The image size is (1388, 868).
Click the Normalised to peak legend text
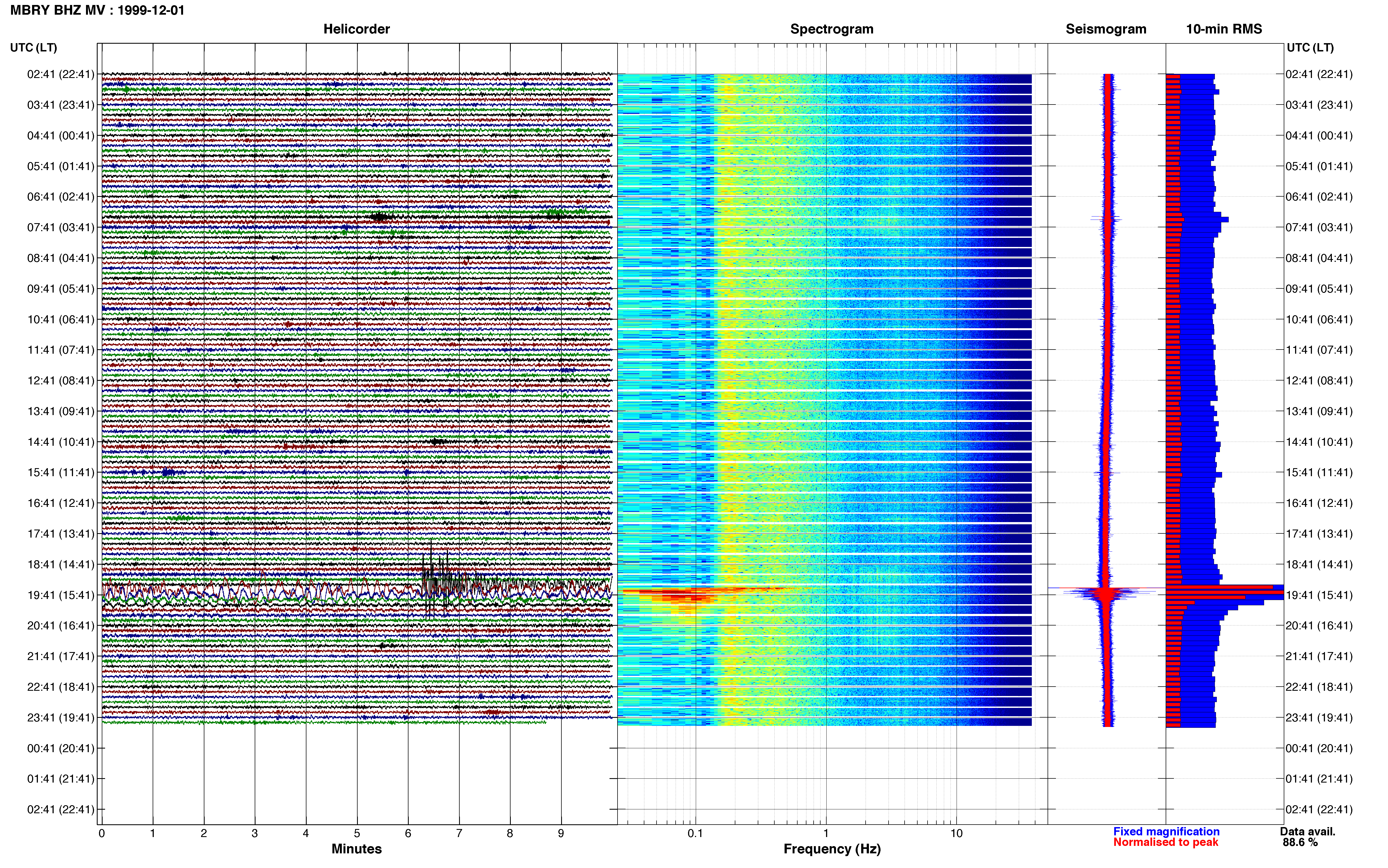(1166, 842)
